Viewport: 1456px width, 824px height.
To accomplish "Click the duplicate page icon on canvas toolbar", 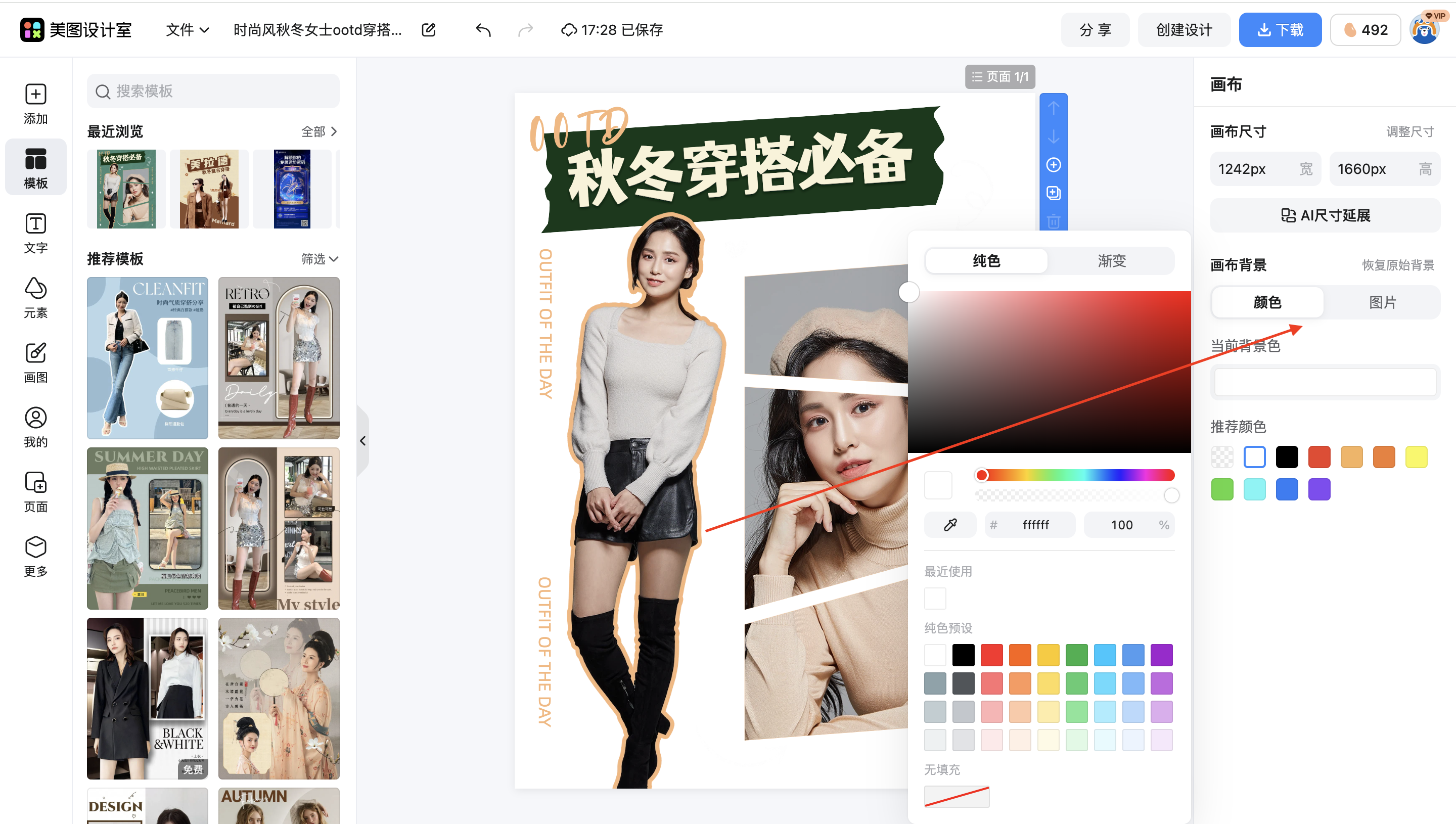I will click(1053, 193).
